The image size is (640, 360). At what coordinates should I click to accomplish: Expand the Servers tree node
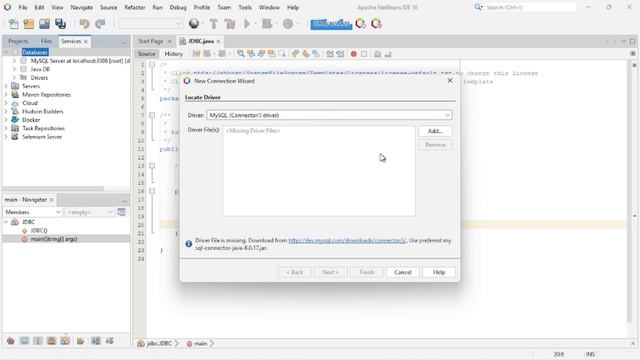pyautogui.click(x=6, y=86)
